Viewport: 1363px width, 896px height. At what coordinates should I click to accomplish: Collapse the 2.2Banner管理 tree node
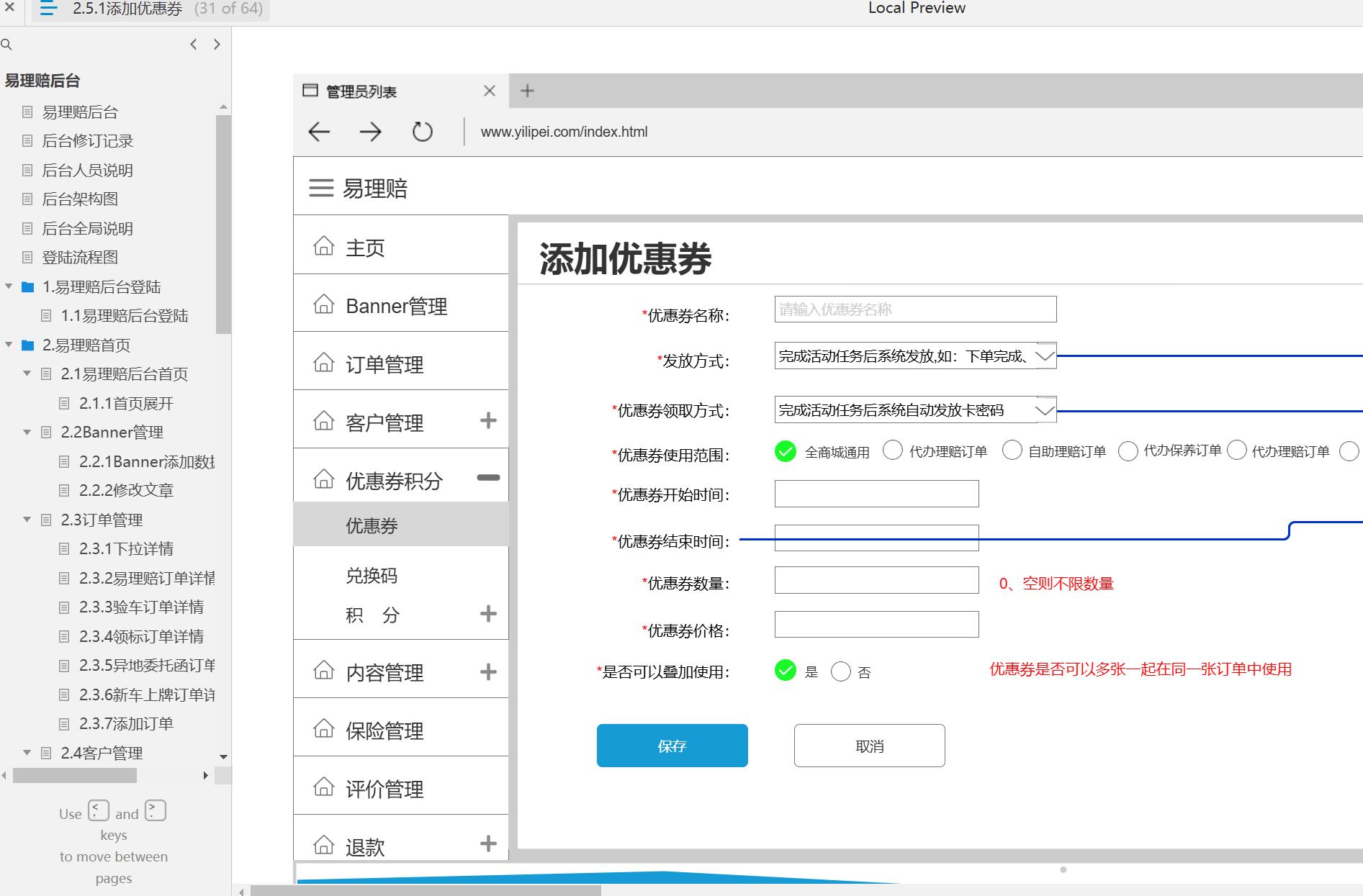coord(27,432)
